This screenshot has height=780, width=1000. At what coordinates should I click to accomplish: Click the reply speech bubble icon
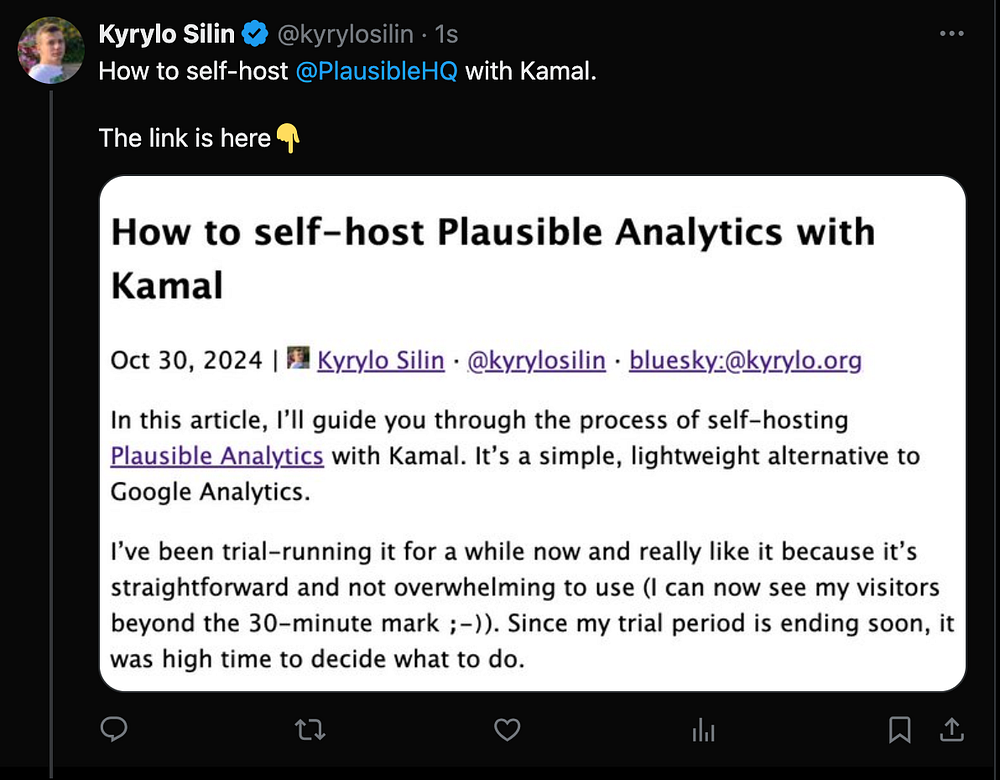click(114, 731)
